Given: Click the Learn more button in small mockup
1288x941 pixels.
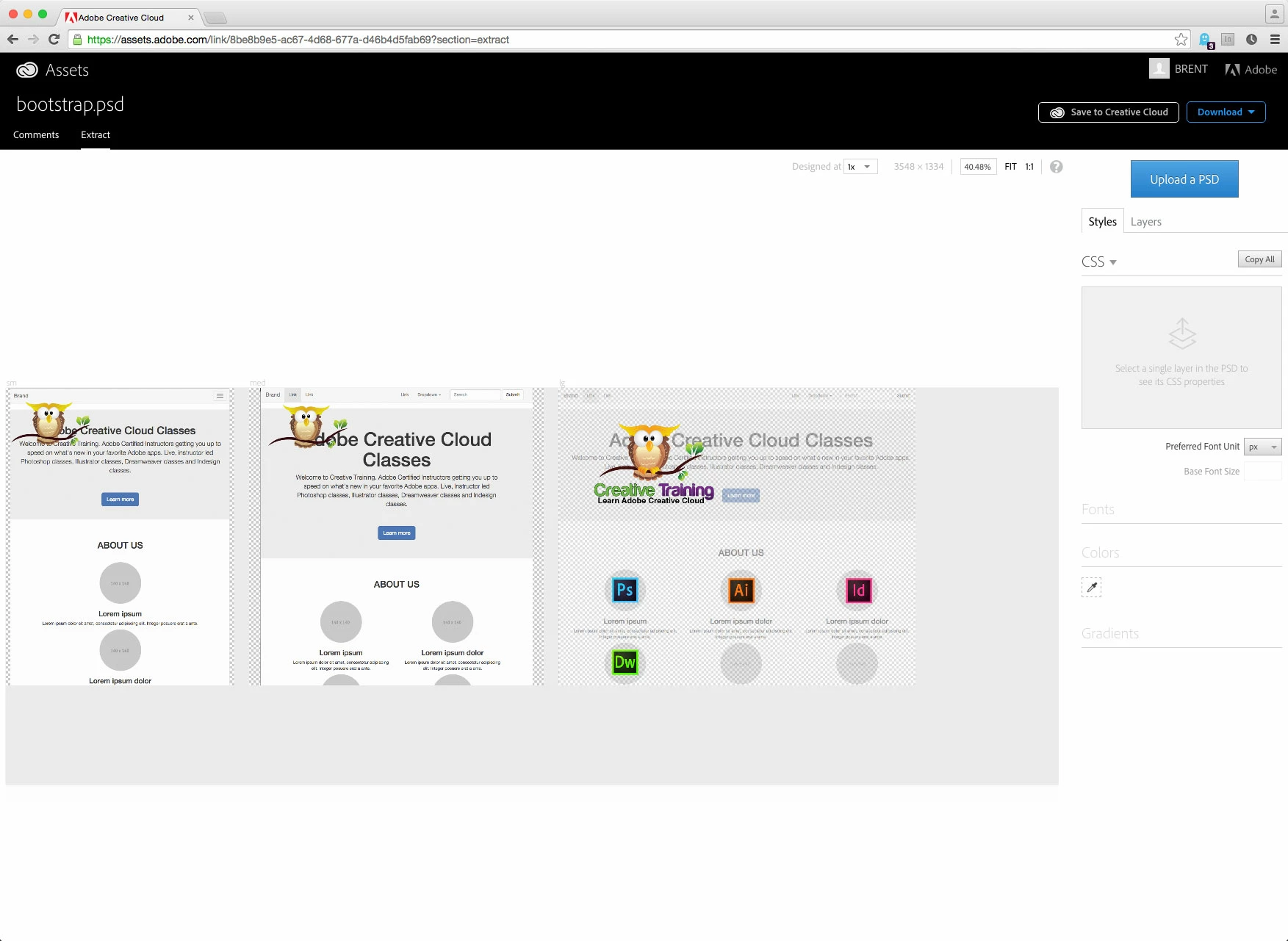Looking at the screenshot, I should tap(120, 500).
